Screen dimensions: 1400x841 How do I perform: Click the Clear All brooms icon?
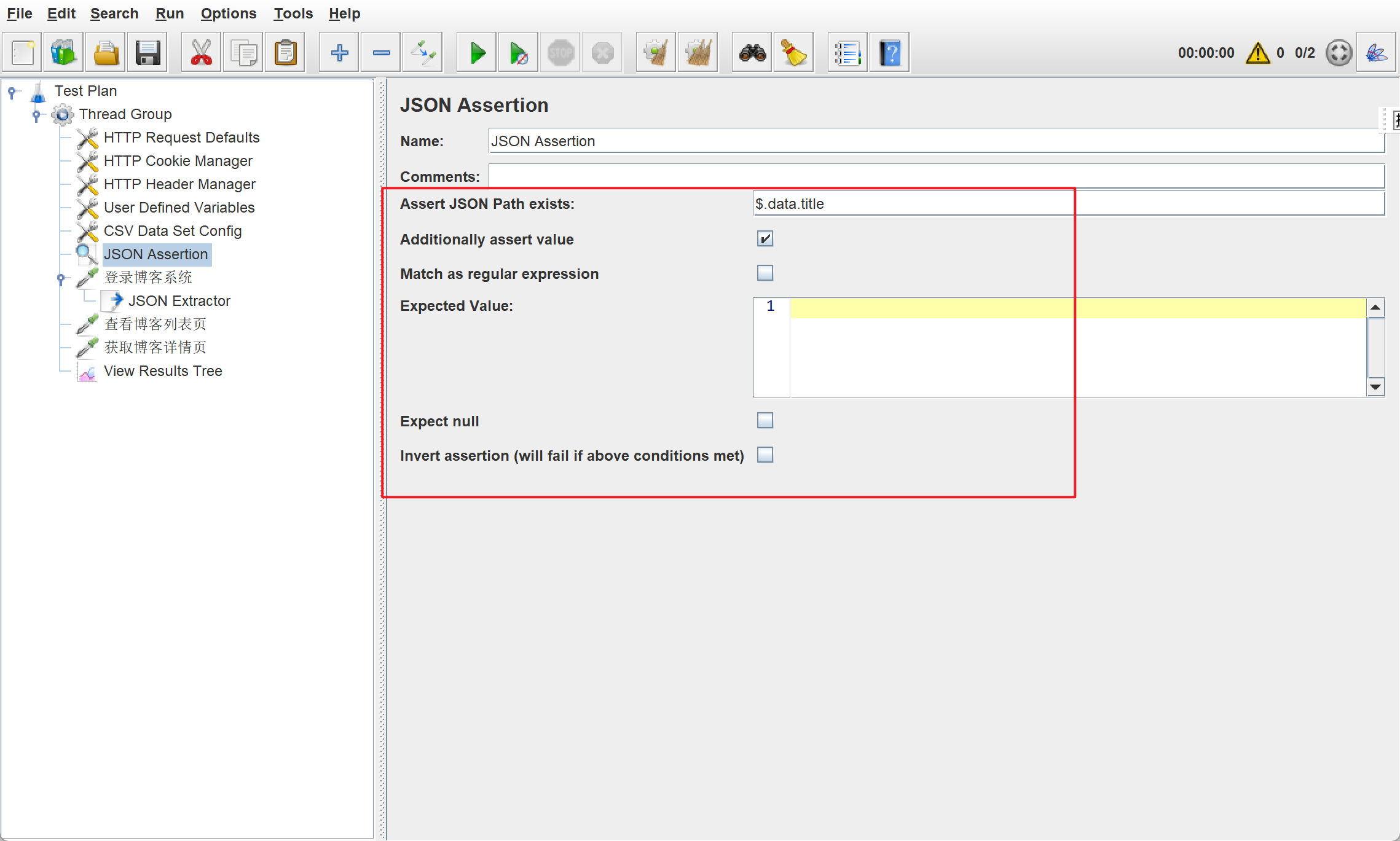coord(698,53)
